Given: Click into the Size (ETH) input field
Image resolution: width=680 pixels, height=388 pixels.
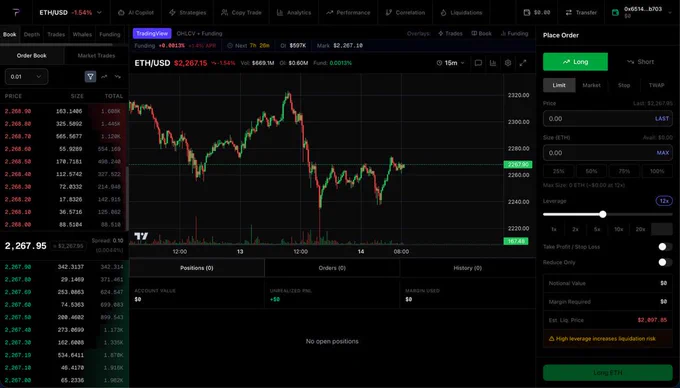Looking at the screenshot, I should 608,153.
